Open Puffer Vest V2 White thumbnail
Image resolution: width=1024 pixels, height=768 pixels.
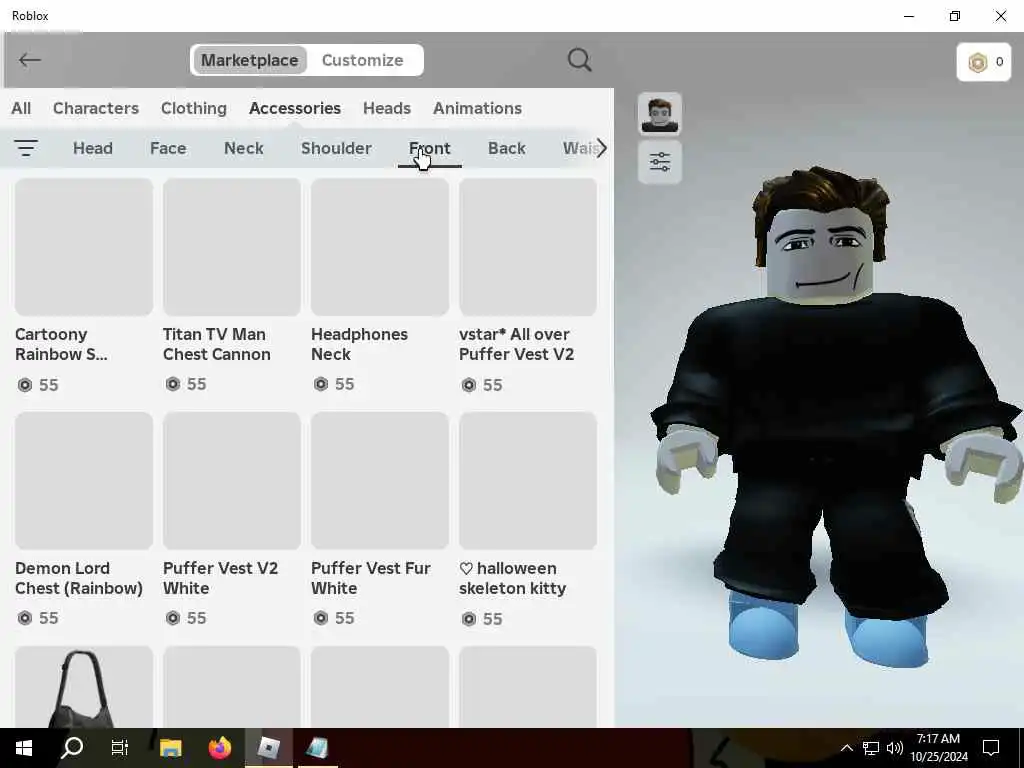pos(232,481)
